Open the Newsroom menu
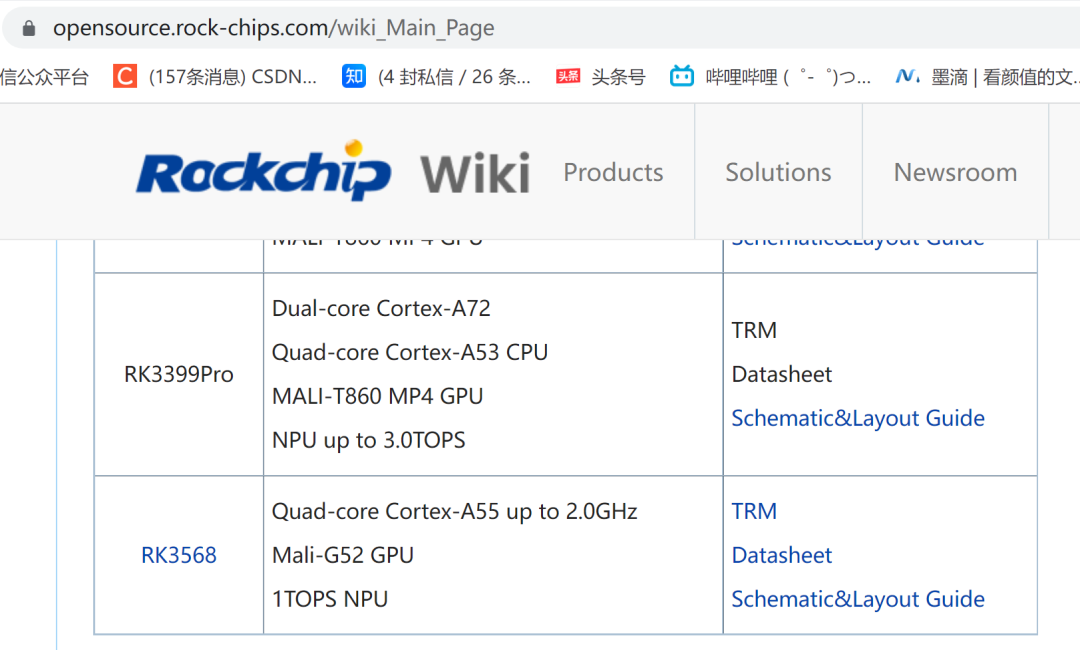This screenshot has height=650, width=1080. click(955, 172)
